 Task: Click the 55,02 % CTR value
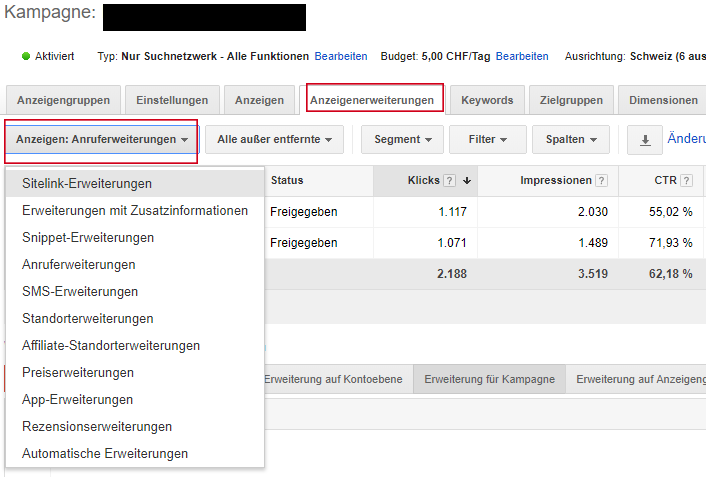(x=670, y=212)
